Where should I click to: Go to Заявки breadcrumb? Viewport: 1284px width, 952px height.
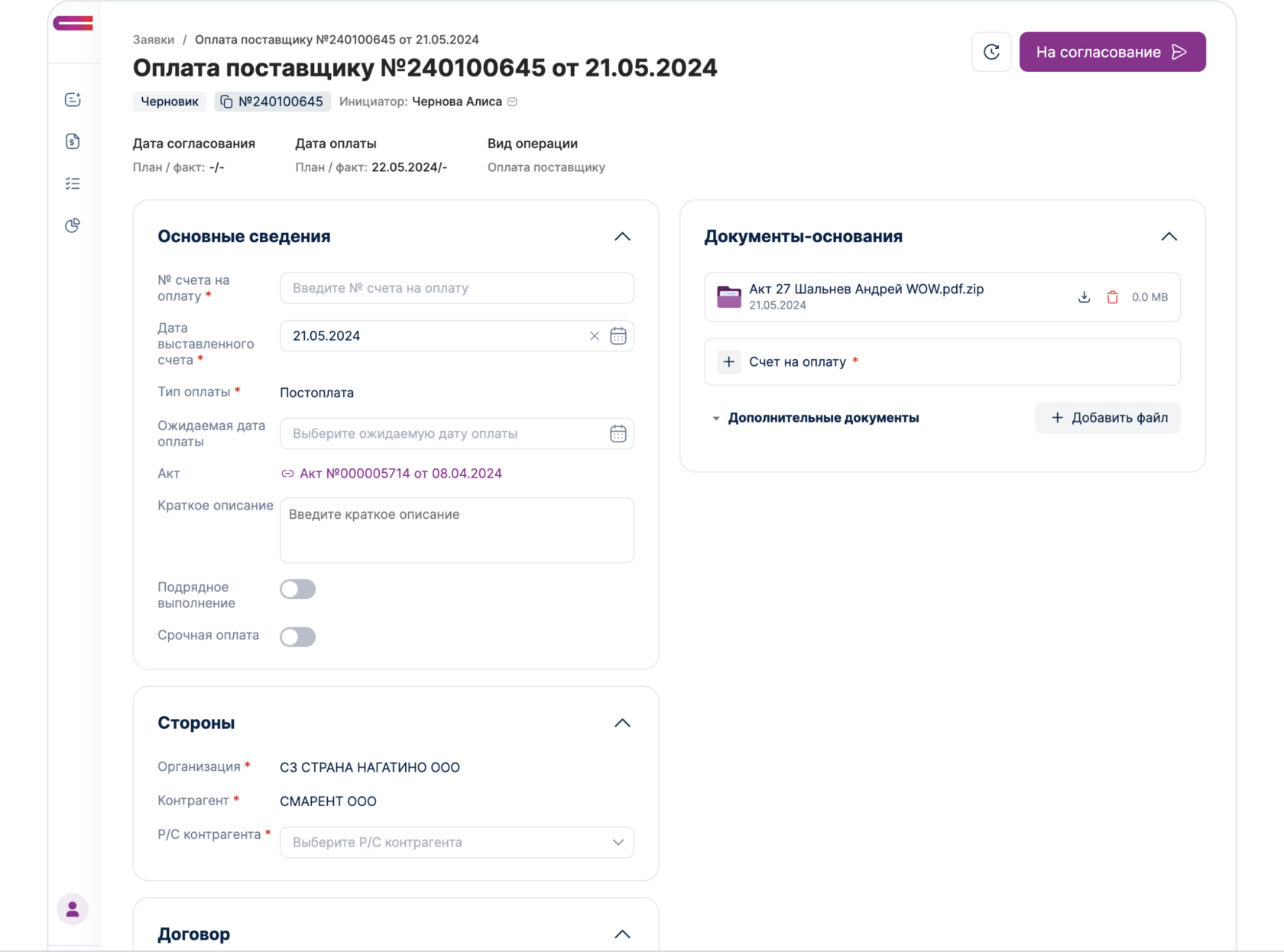[154, 40]
